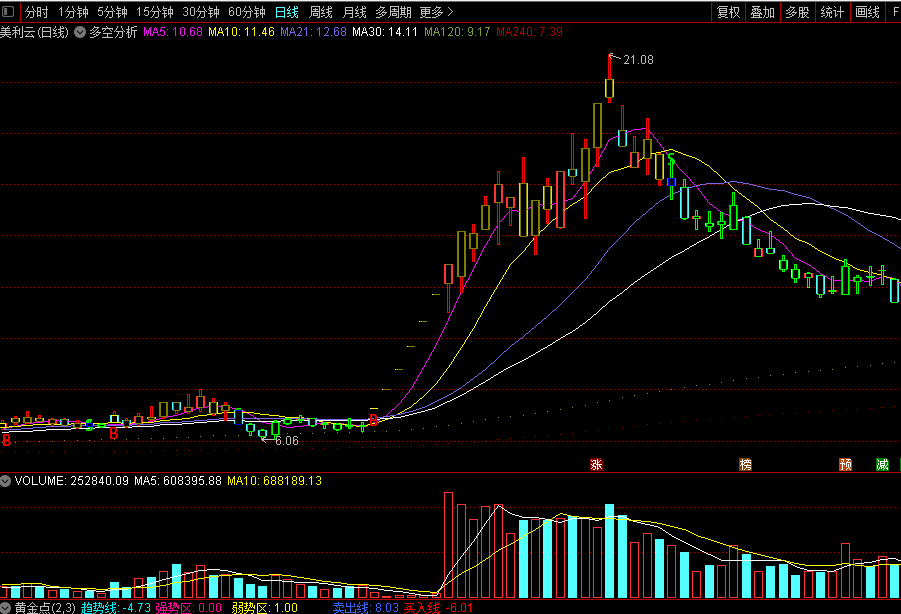Click the 美利云(日线) stock title
The width and height of the screenshot is (901, 614).
click(34, 32)
